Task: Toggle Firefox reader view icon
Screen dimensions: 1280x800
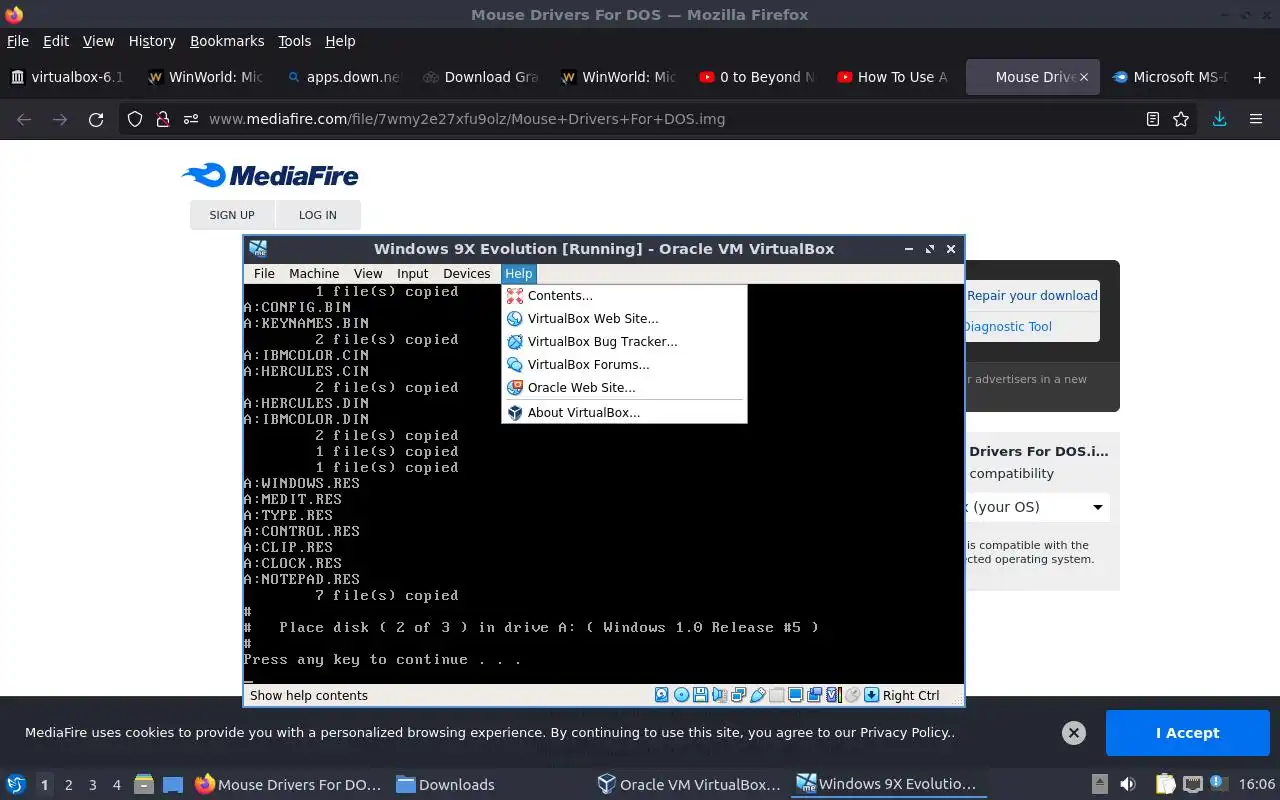Action: 1153,119
